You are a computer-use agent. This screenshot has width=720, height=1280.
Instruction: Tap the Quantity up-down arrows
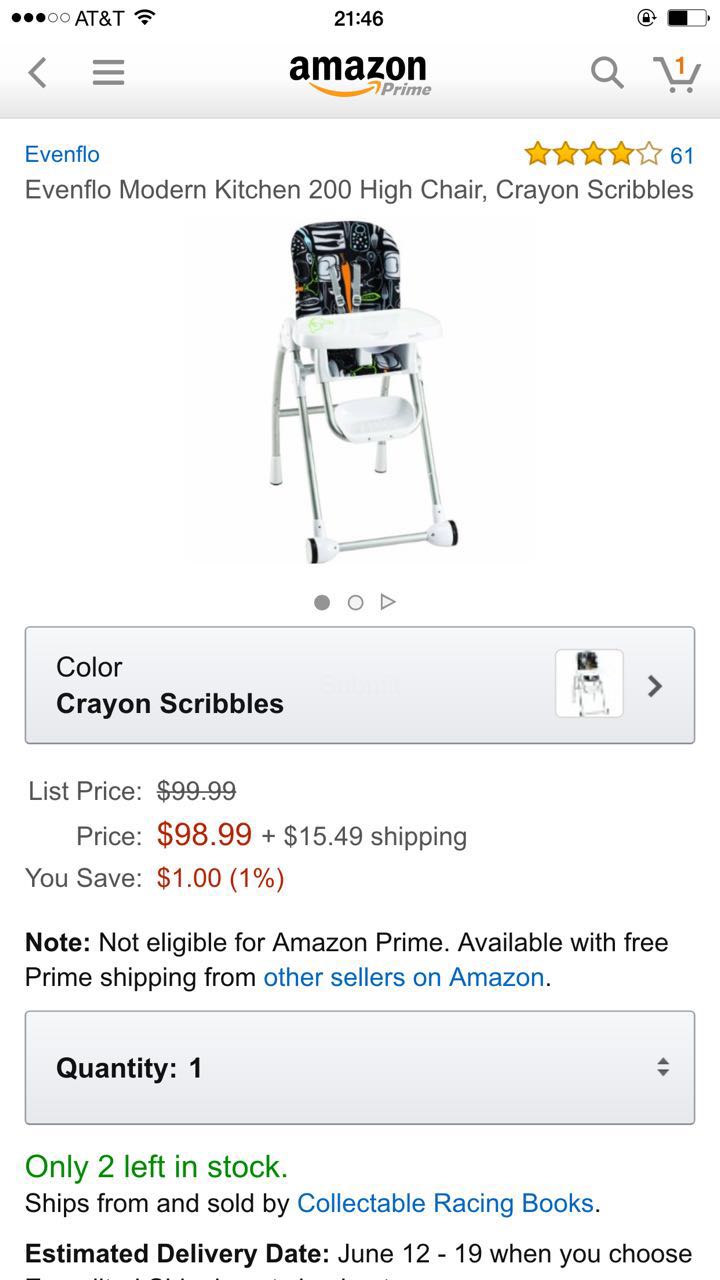662,1067
